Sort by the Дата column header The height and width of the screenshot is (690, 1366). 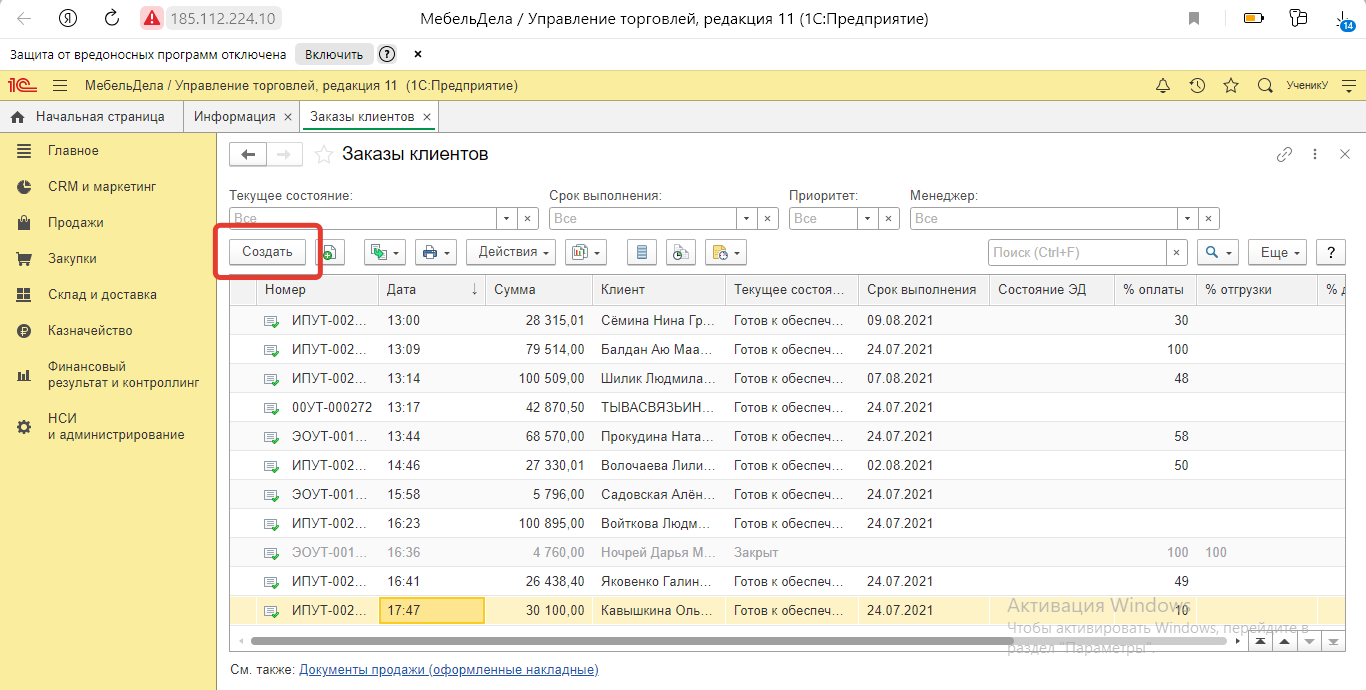click(432, 290)
